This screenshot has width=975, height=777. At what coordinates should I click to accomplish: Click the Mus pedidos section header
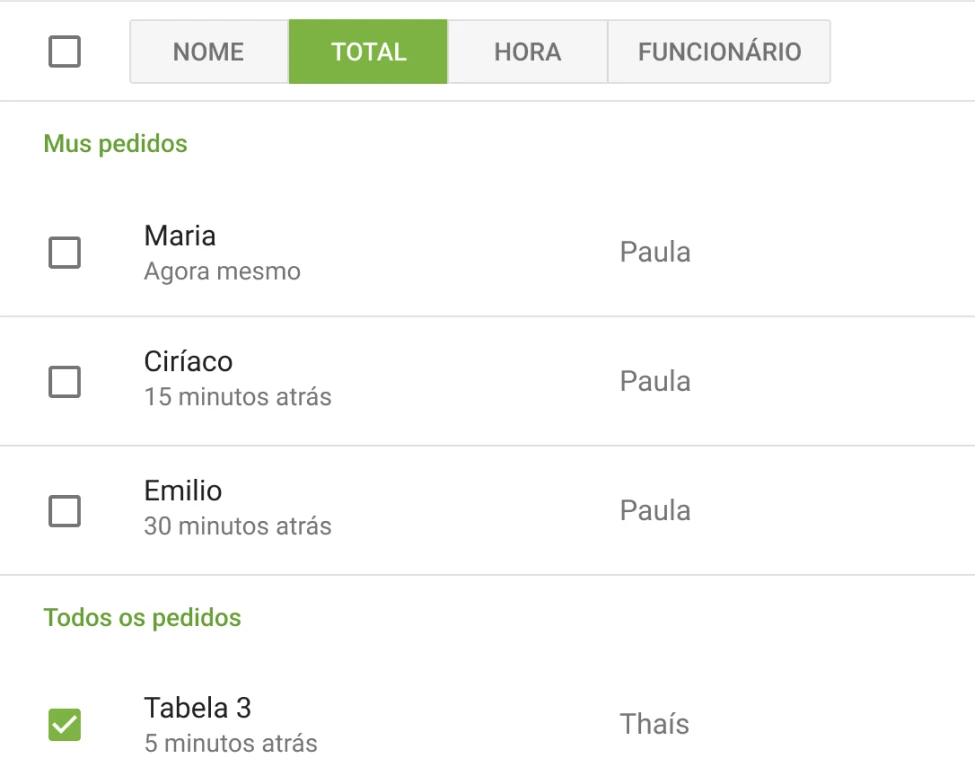115,143
